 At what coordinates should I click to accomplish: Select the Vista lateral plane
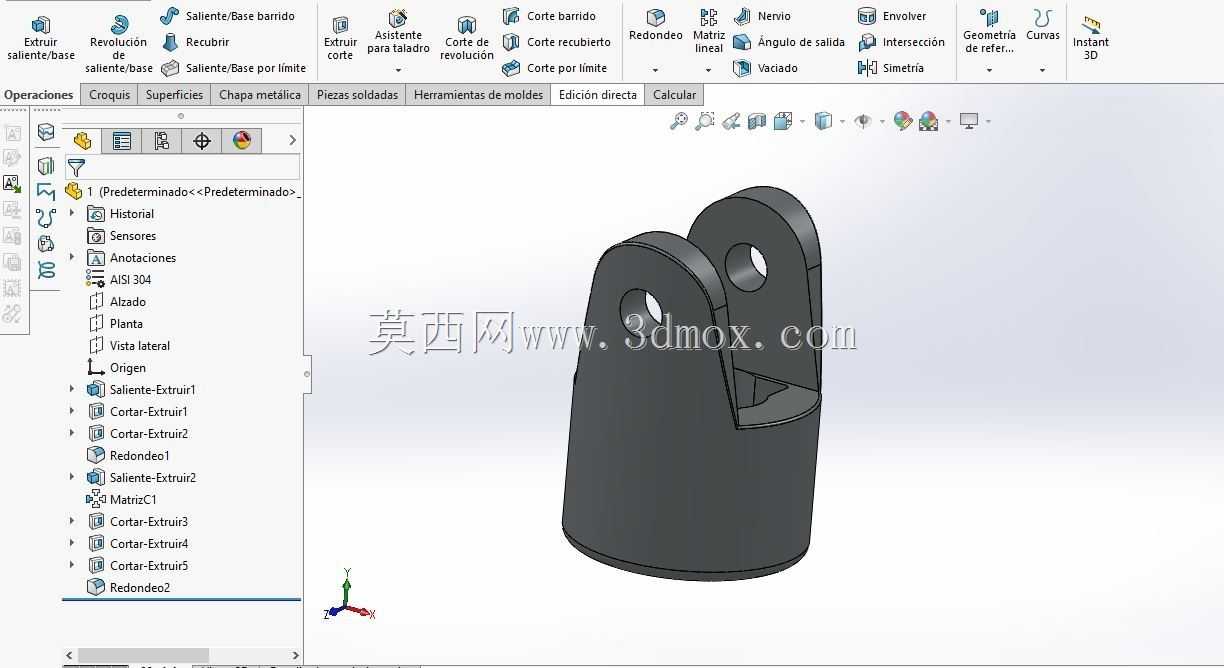129,346
